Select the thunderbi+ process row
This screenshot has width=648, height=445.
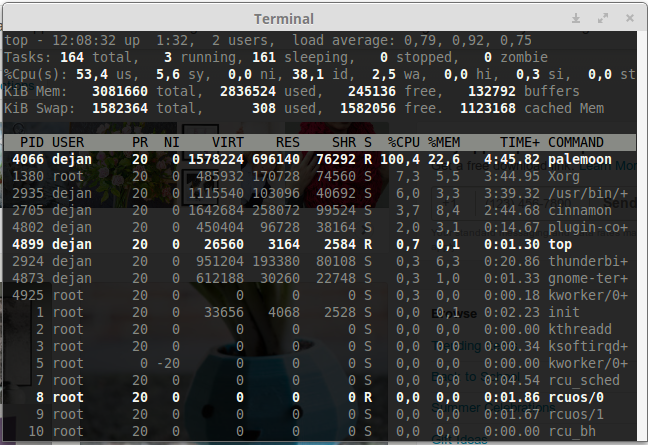[319, 261]
